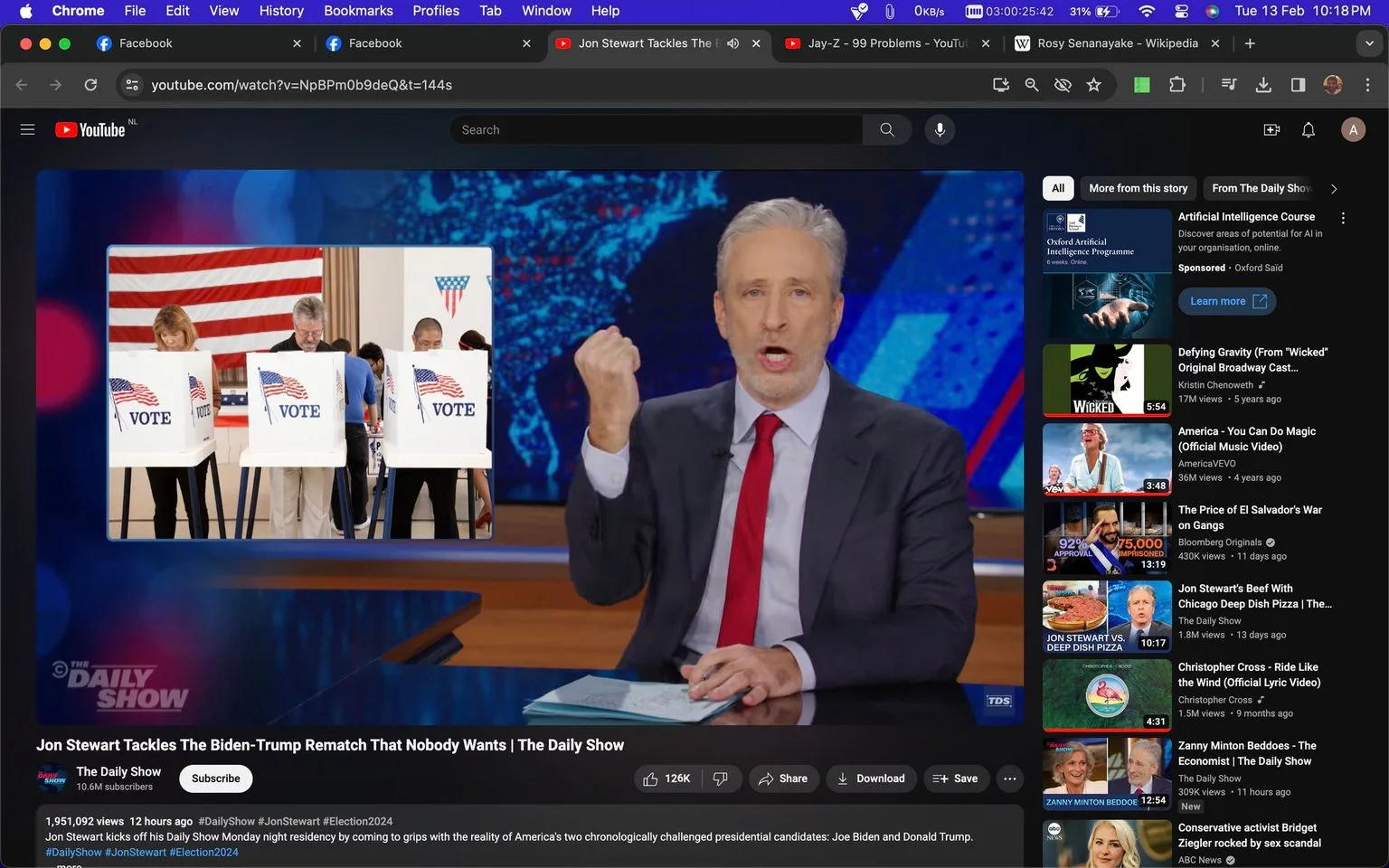1389x868 pixels.
Task: Click the crossed-out eye icon in address bar
Action: click(1063, 84)
